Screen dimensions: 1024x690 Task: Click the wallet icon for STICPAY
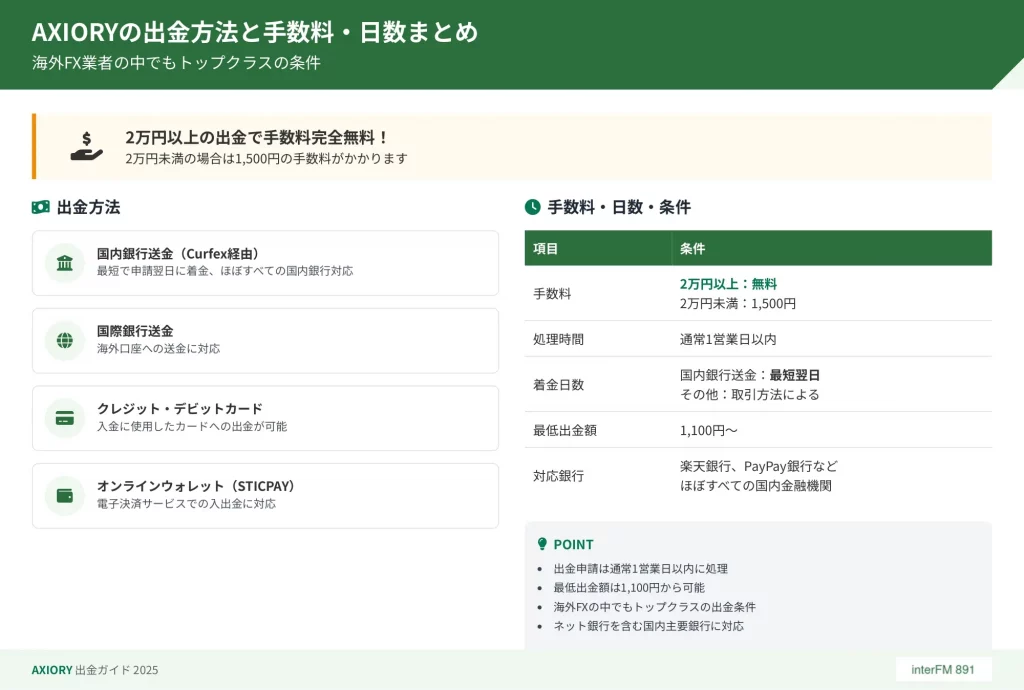click(65, 495)
